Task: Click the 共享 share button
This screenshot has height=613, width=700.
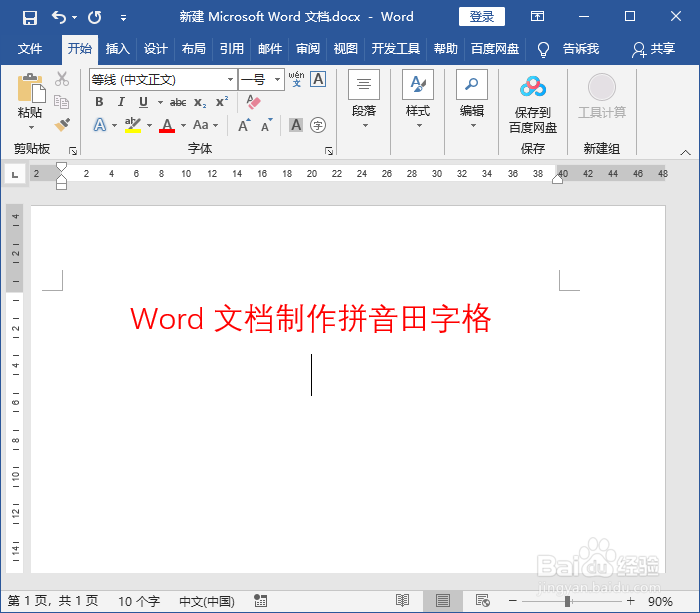Action: point(654,49)
